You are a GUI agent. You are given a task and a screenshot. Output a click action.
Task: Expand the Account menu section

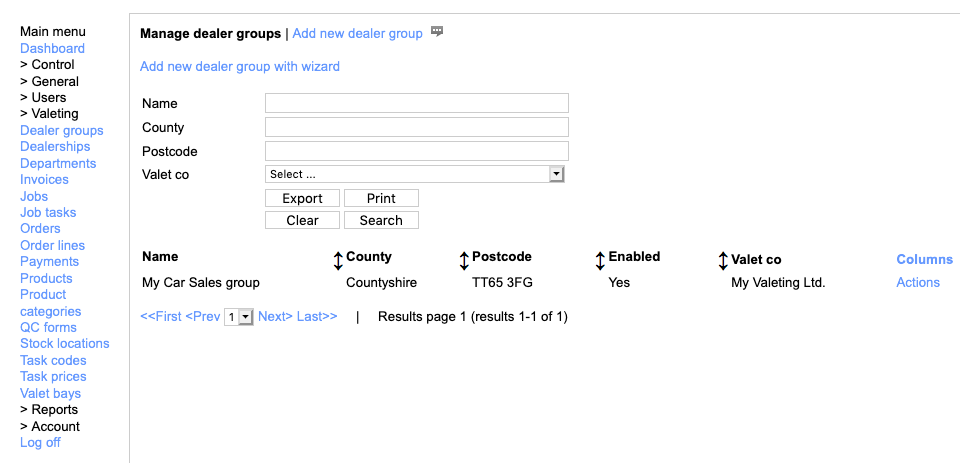click(x=50, y=426)
